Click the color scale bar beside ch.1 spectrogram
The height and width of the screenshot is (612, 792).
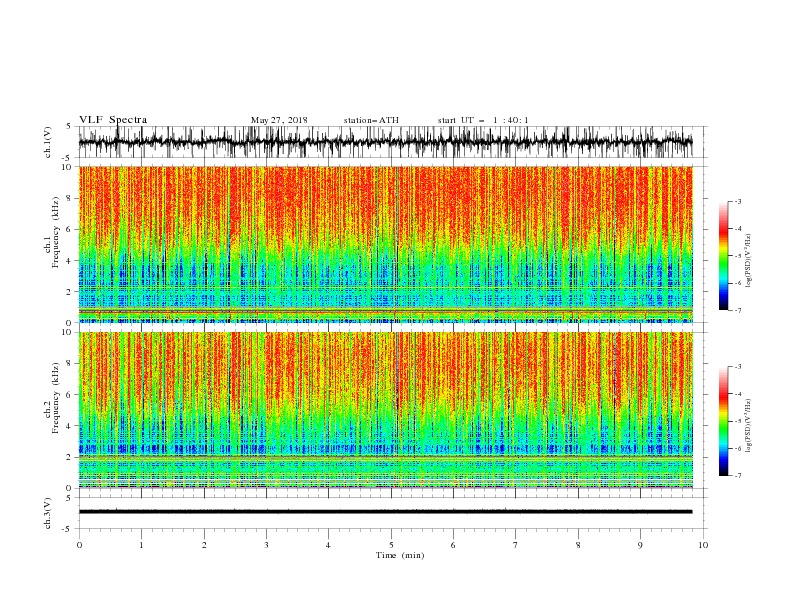[x=723, y=256]
